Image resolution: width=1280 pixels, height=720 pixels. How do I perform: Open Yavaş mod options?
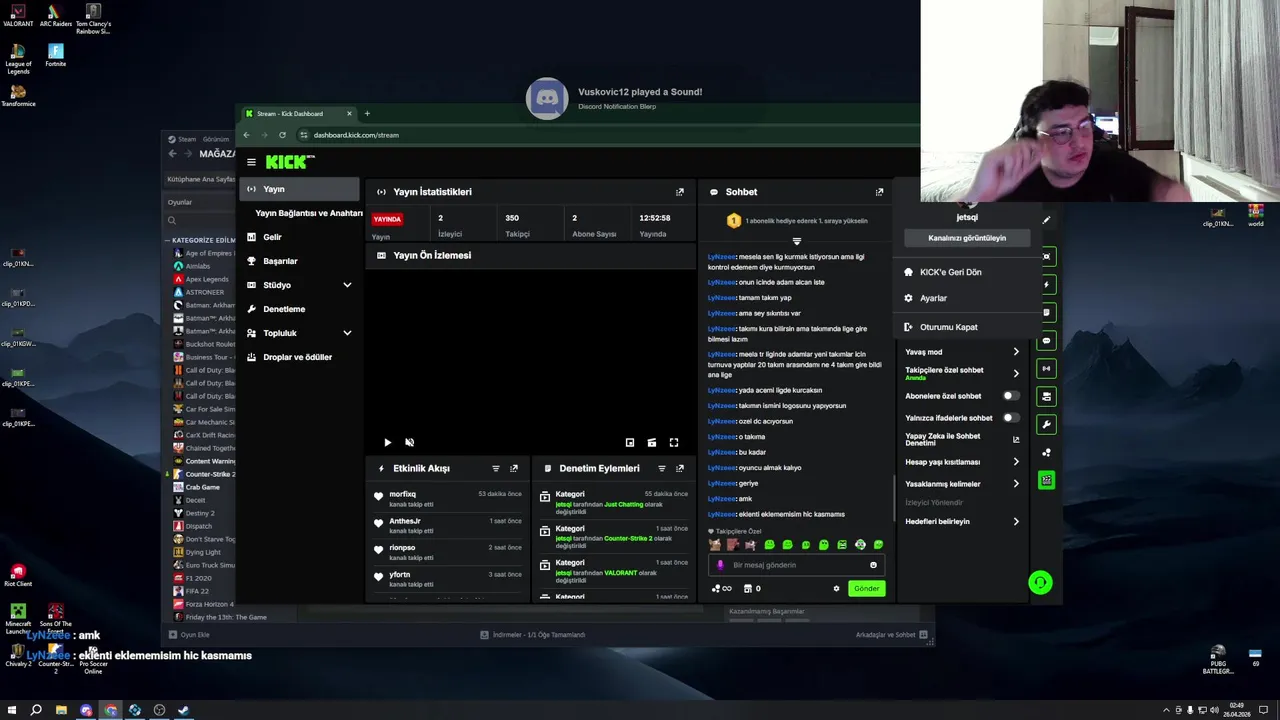962,352
